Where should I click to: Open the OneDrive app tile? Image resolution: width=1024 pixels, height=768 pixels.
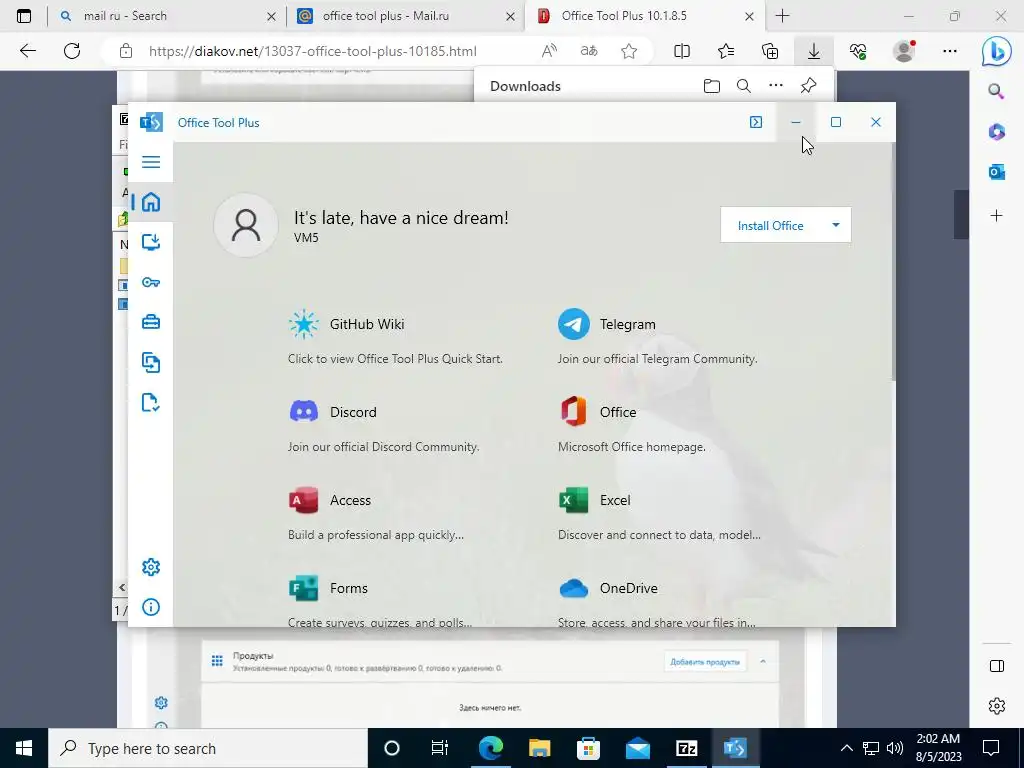657,602
